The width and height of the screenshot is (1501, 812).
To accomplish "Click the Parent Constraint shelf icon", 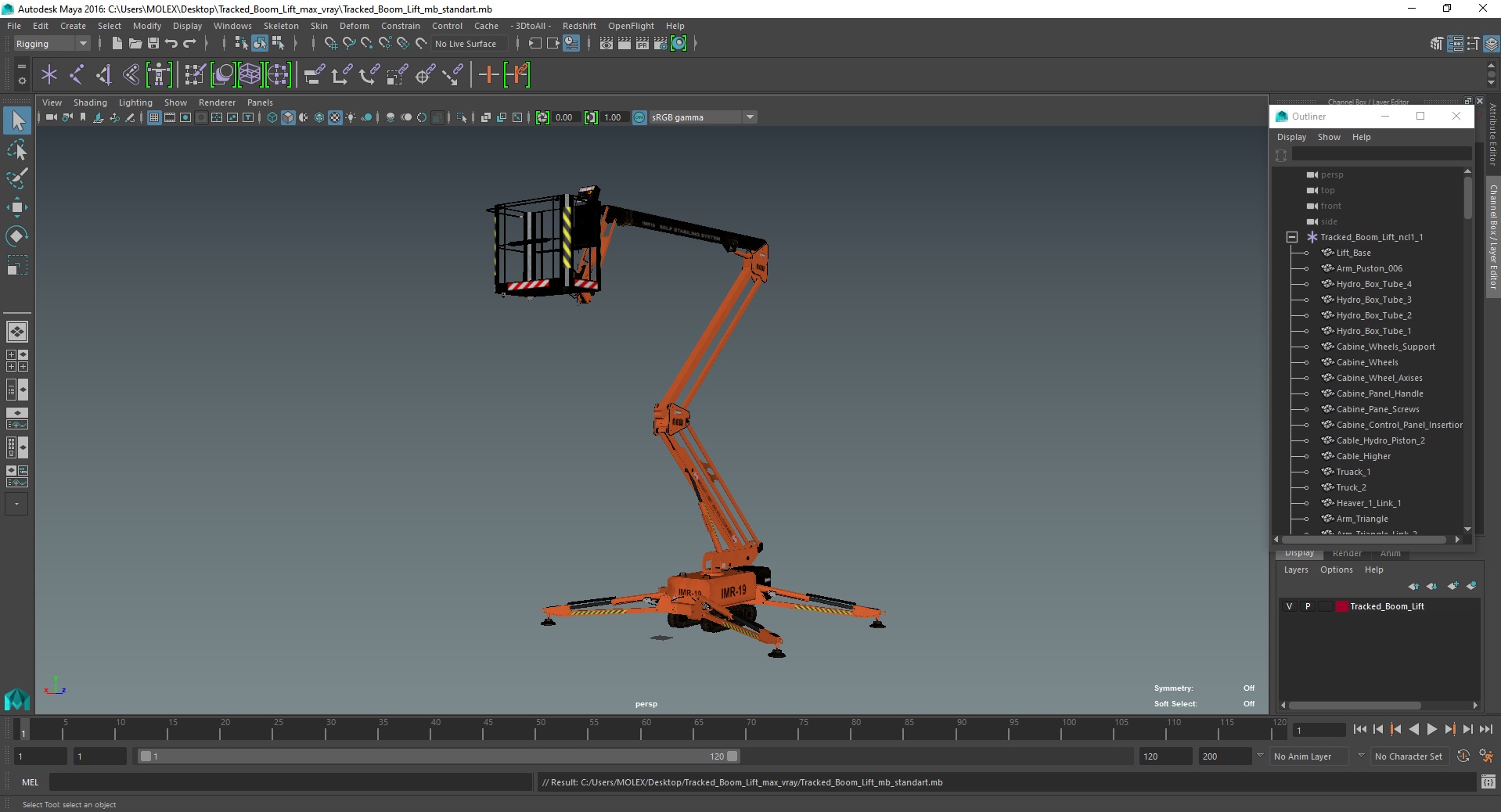I will [314, 75].
